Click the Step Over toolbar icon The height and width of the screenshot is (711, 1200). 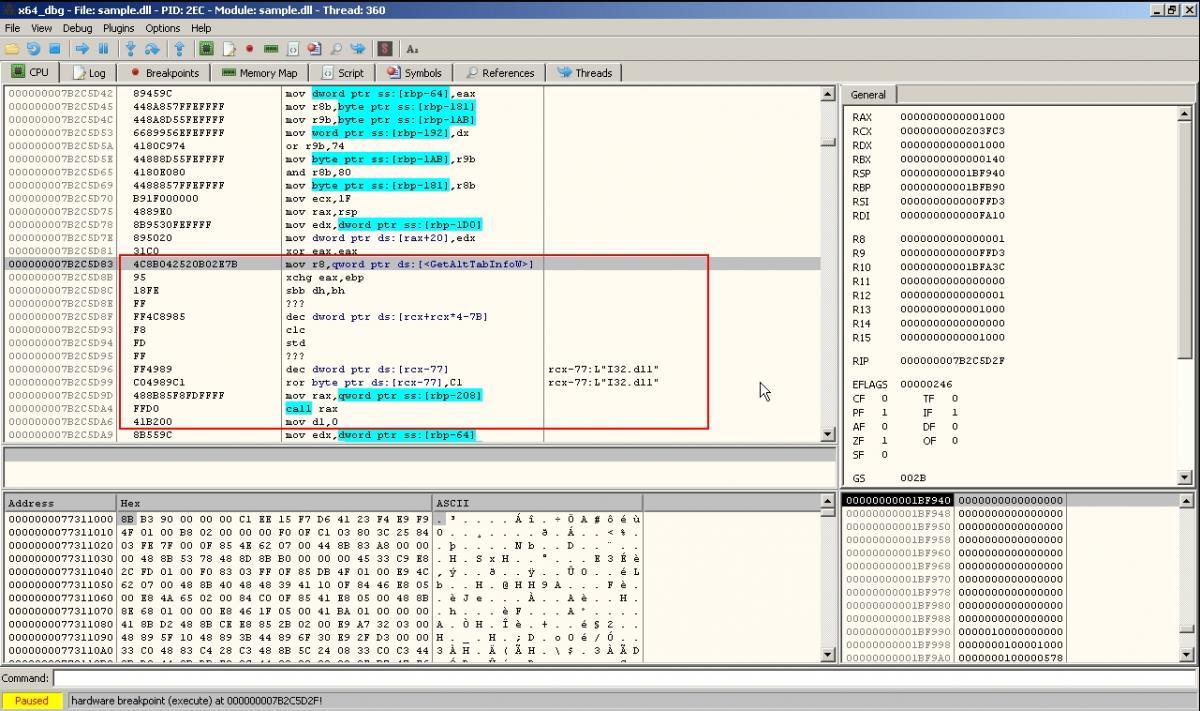tap(152, 48)
